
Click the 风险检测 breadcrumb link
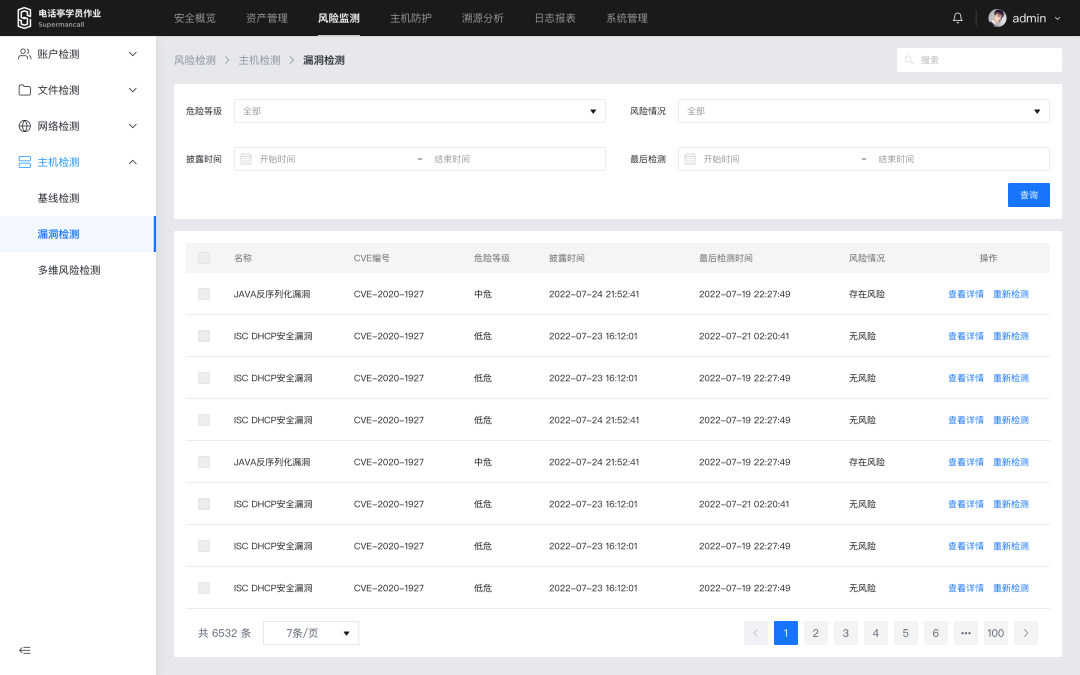195,60
